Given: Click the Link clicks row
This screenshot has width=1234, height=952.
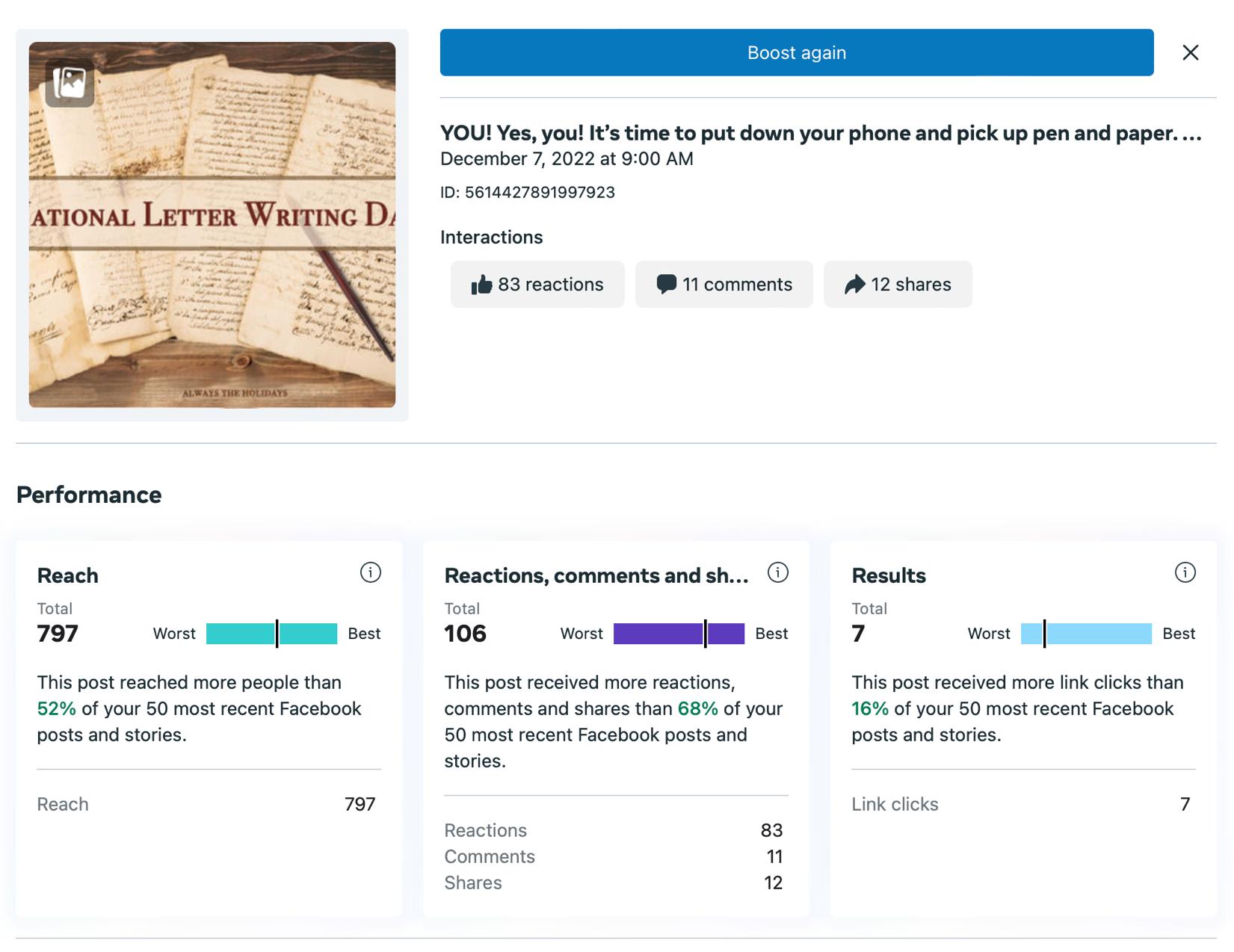Looking at the screenshot, I should pyautogui.click(x=1022, y=804).
